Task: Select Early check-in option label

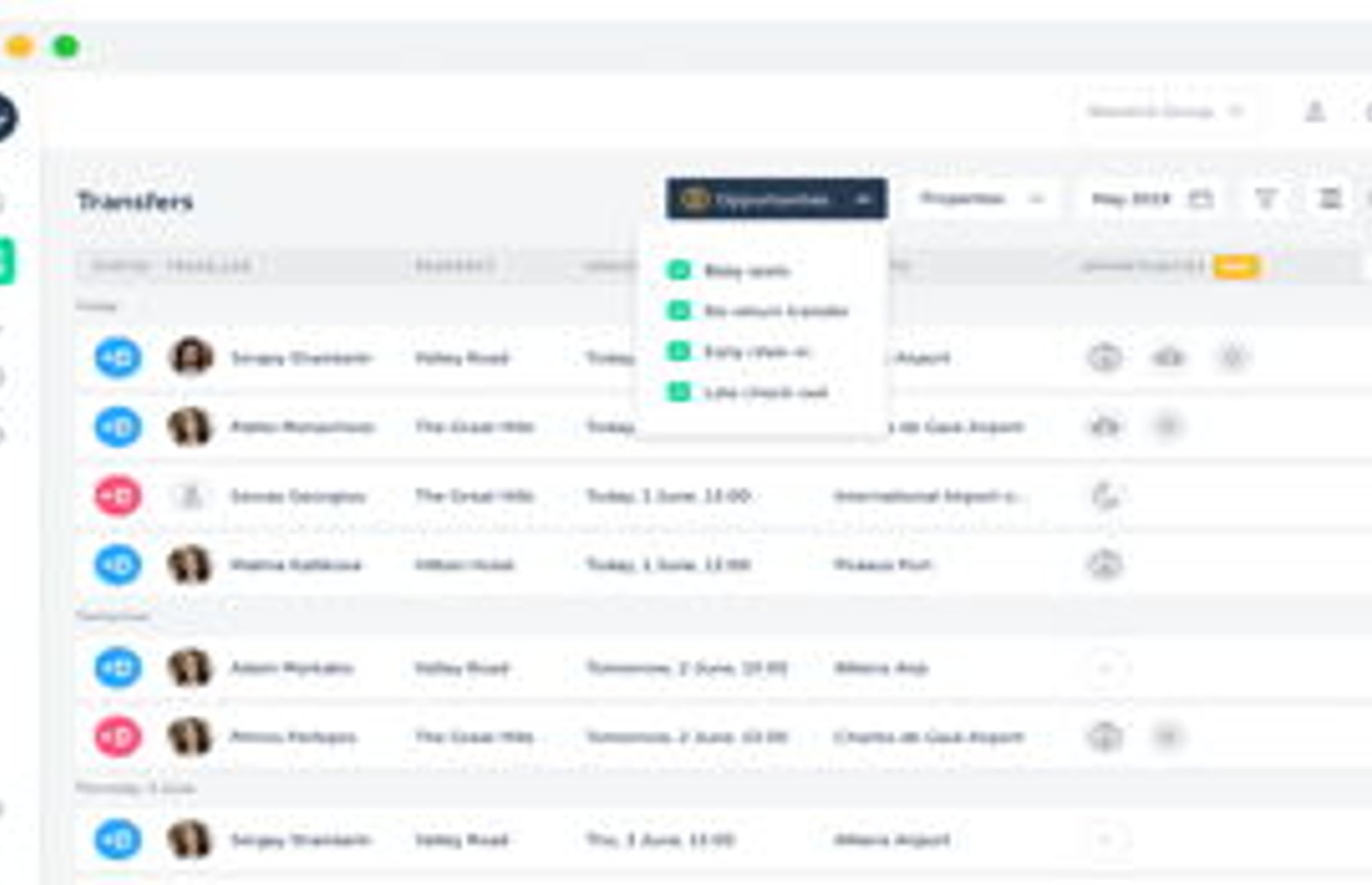Action: [x=756, y=352]
